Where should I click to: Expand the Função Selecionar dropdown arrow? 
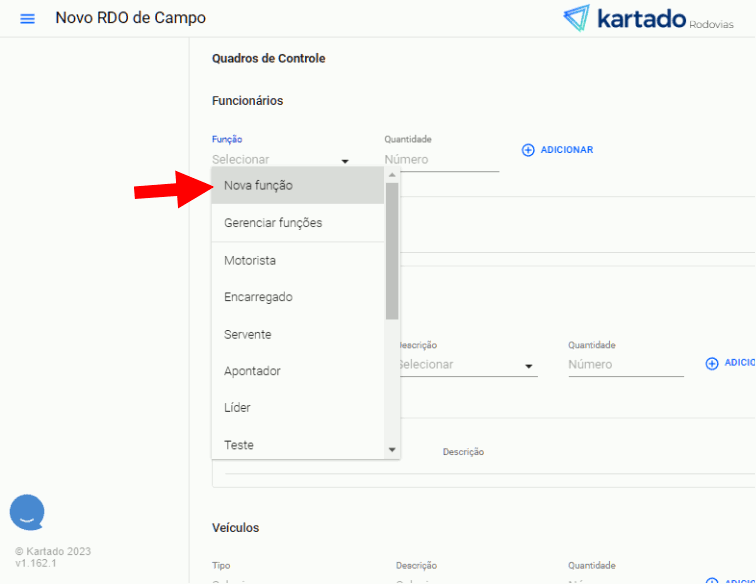(x=345, y=160)
